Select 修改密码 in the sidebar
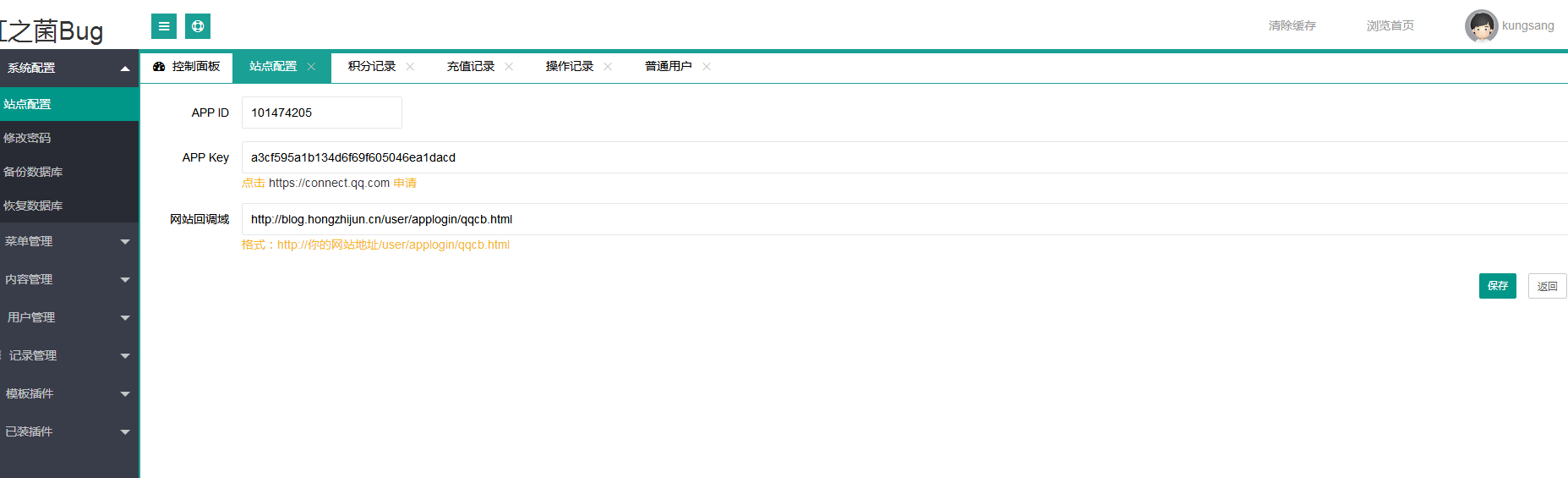The width and height of the screenshot is (1568, 478). click(x=27, y=138)
